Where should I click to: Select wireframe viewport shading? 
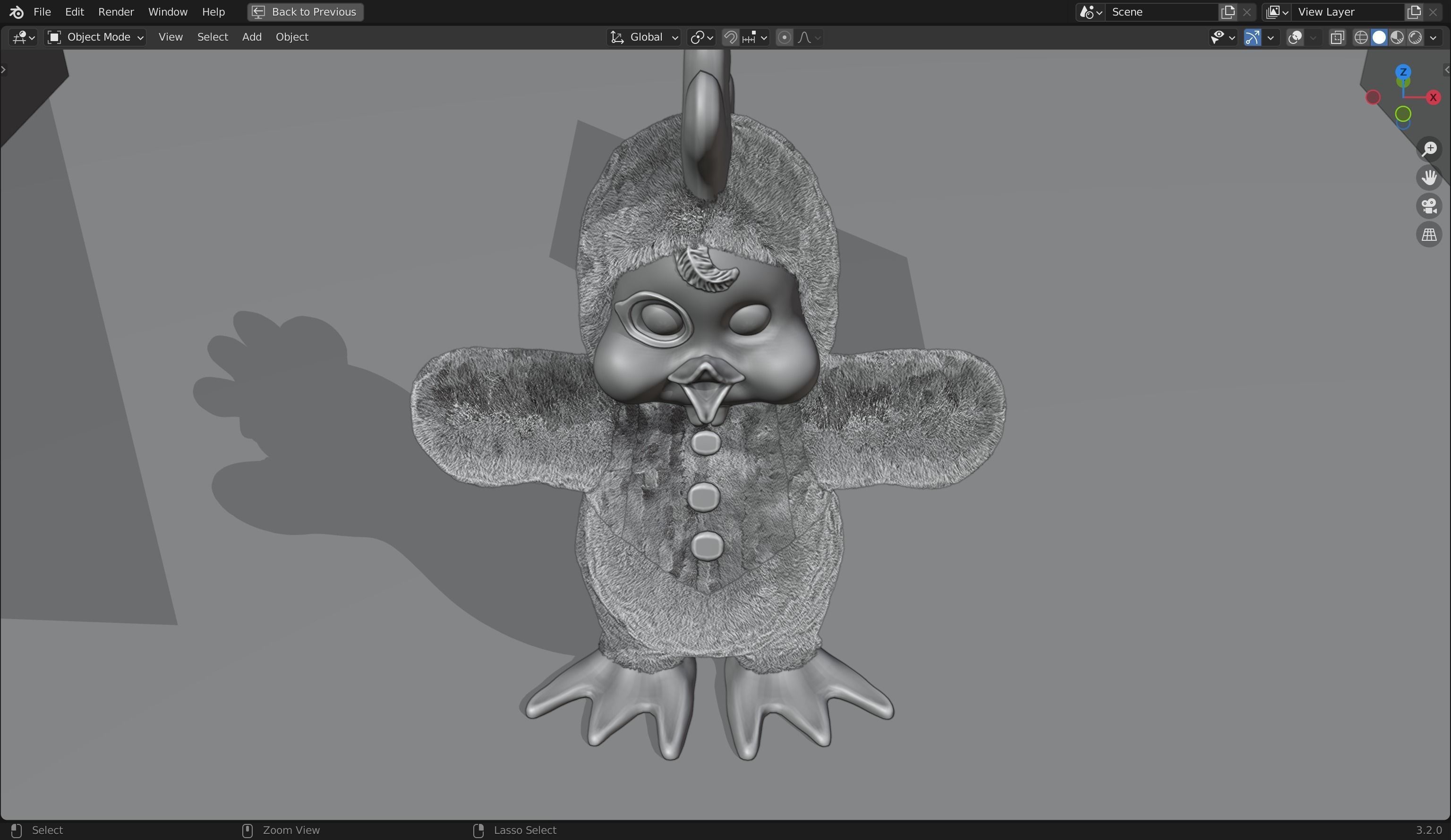tap(1361, 37)
